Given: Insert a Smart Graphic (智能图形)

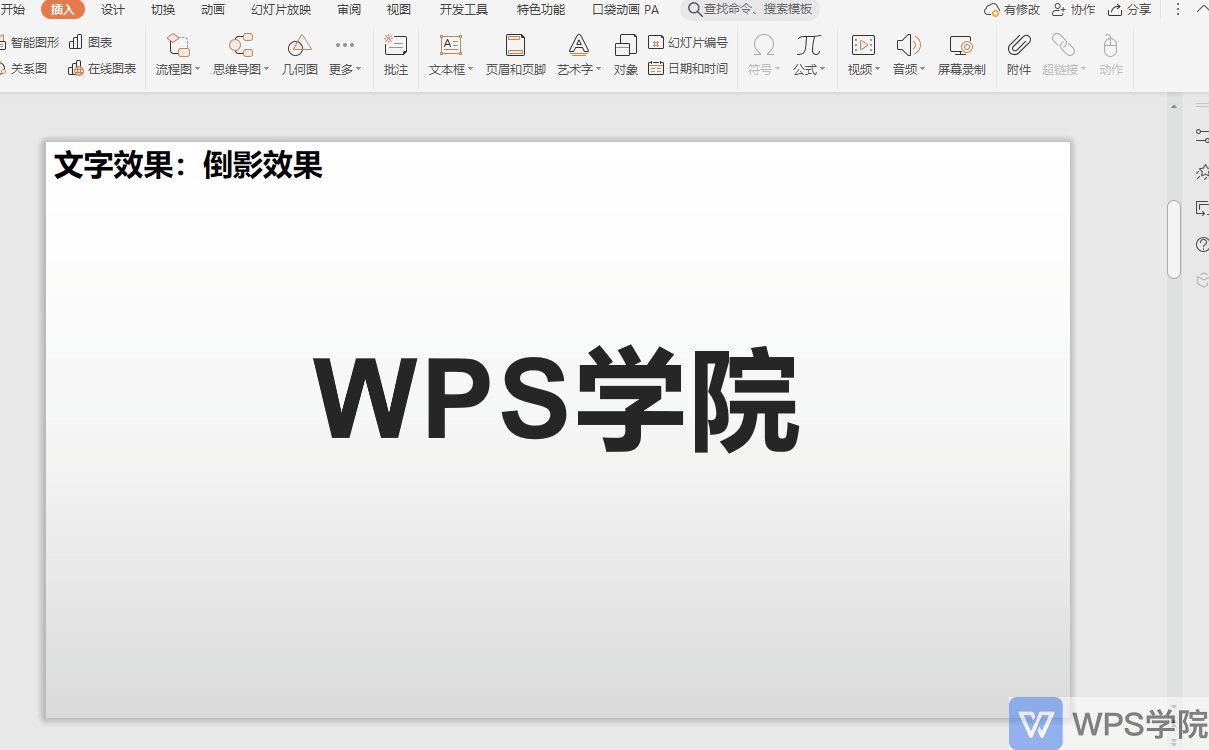Looking at the screenshot, I should click(30, 43).
